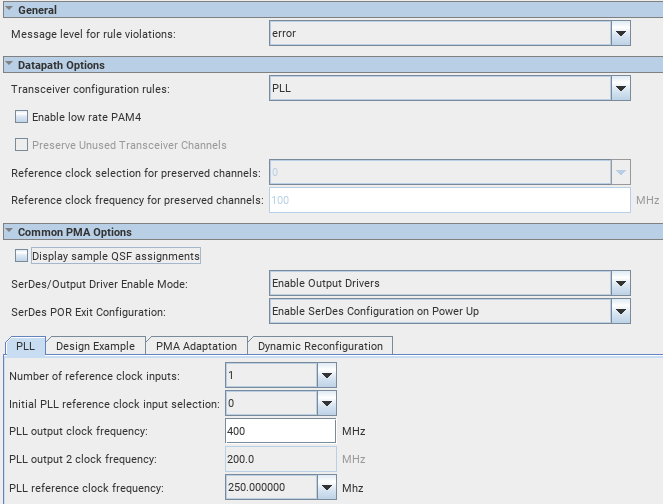Click the Datapath Options header label

click(61, 65)
